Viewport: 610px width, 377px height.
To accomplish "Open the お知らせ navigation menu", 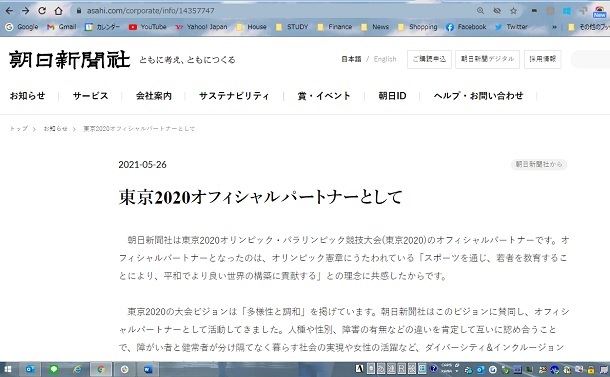I will (27, 96).
